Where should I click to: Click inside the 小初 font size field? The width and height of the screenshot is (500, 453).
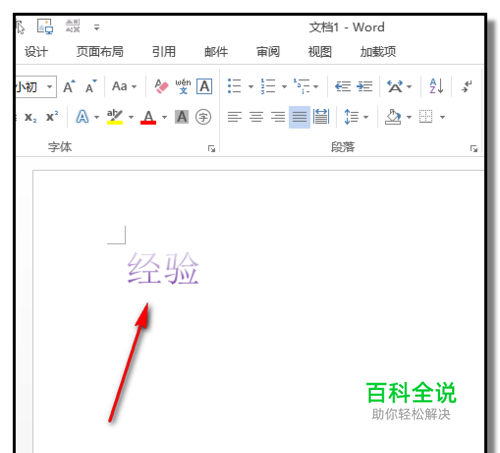point(30,87)
